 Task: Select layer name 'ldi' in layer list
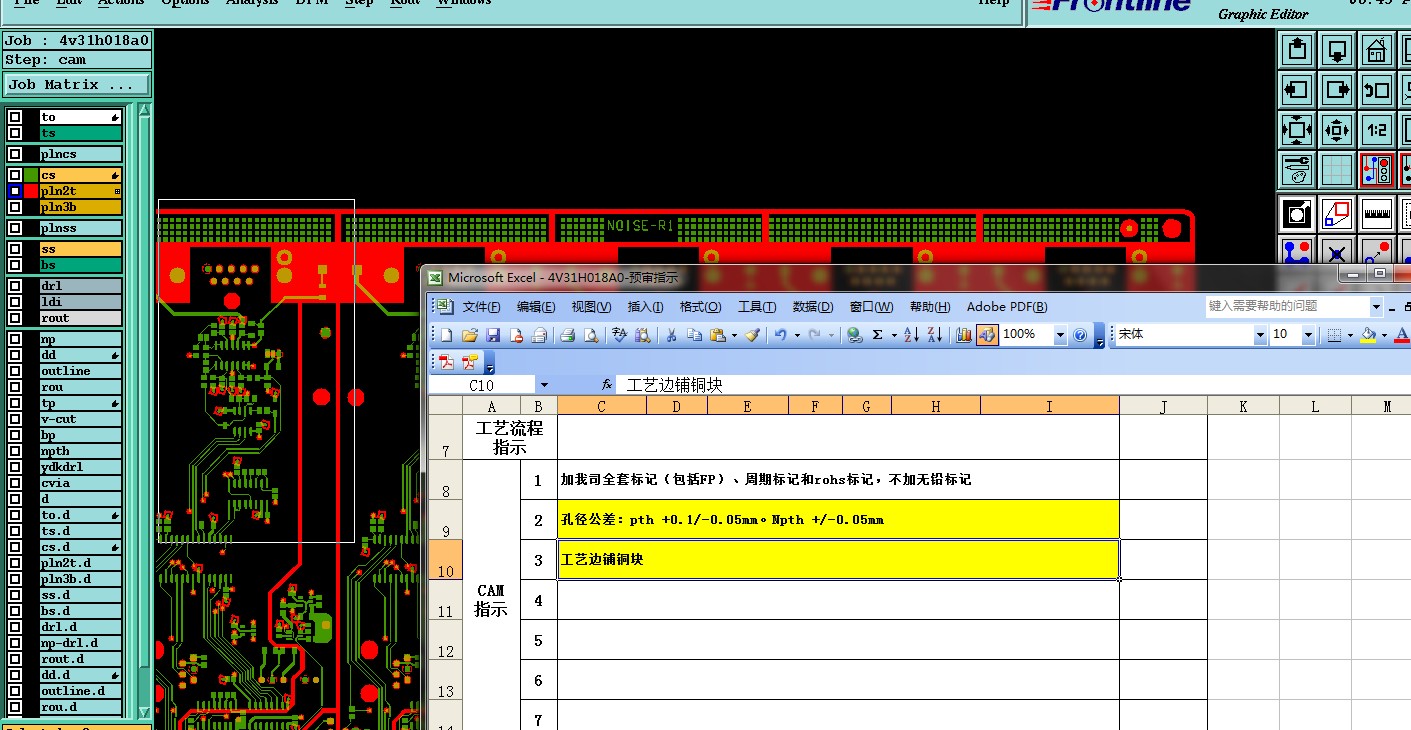(80, 302)
